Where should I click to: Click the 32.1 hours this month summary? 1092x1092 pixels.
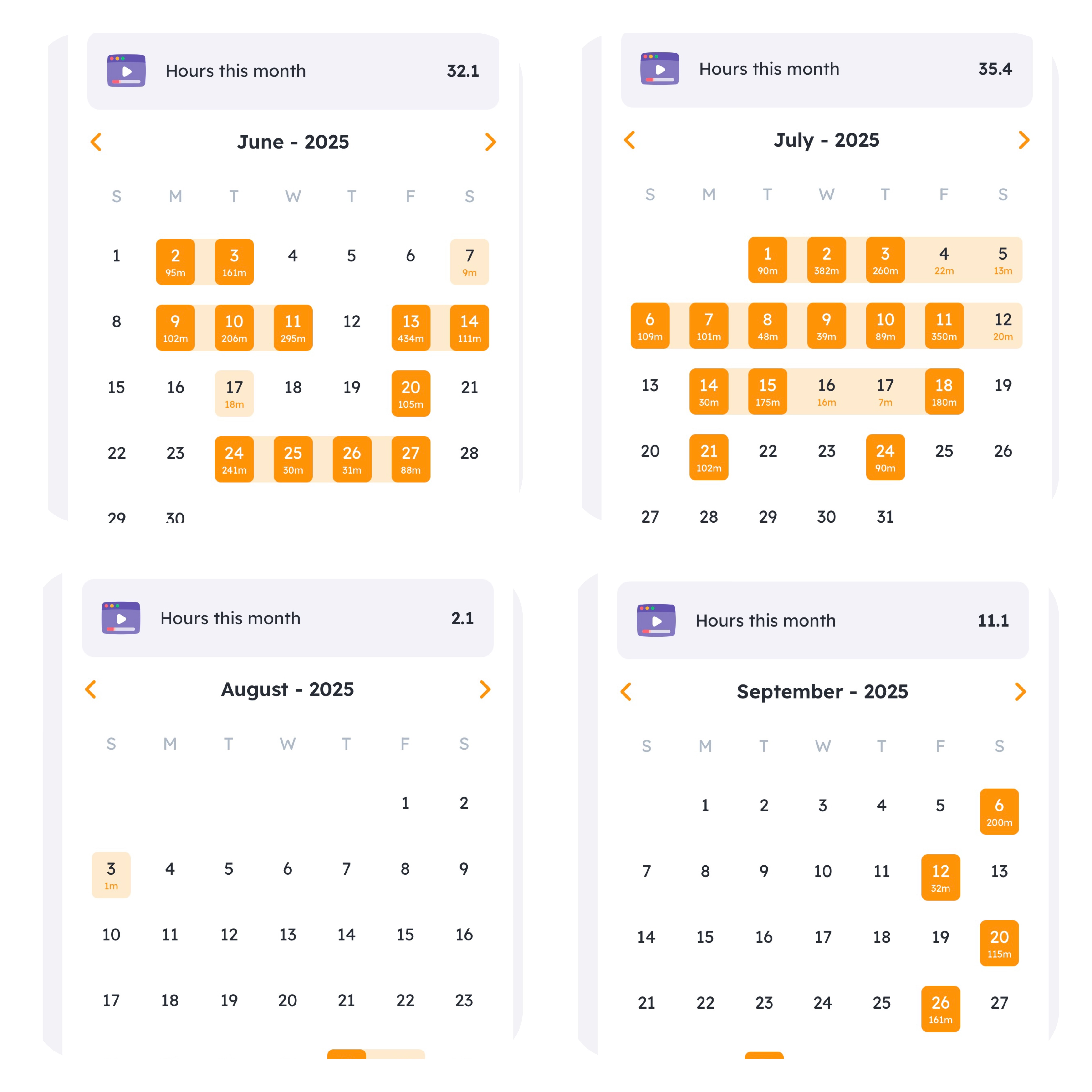click(462, 71)
